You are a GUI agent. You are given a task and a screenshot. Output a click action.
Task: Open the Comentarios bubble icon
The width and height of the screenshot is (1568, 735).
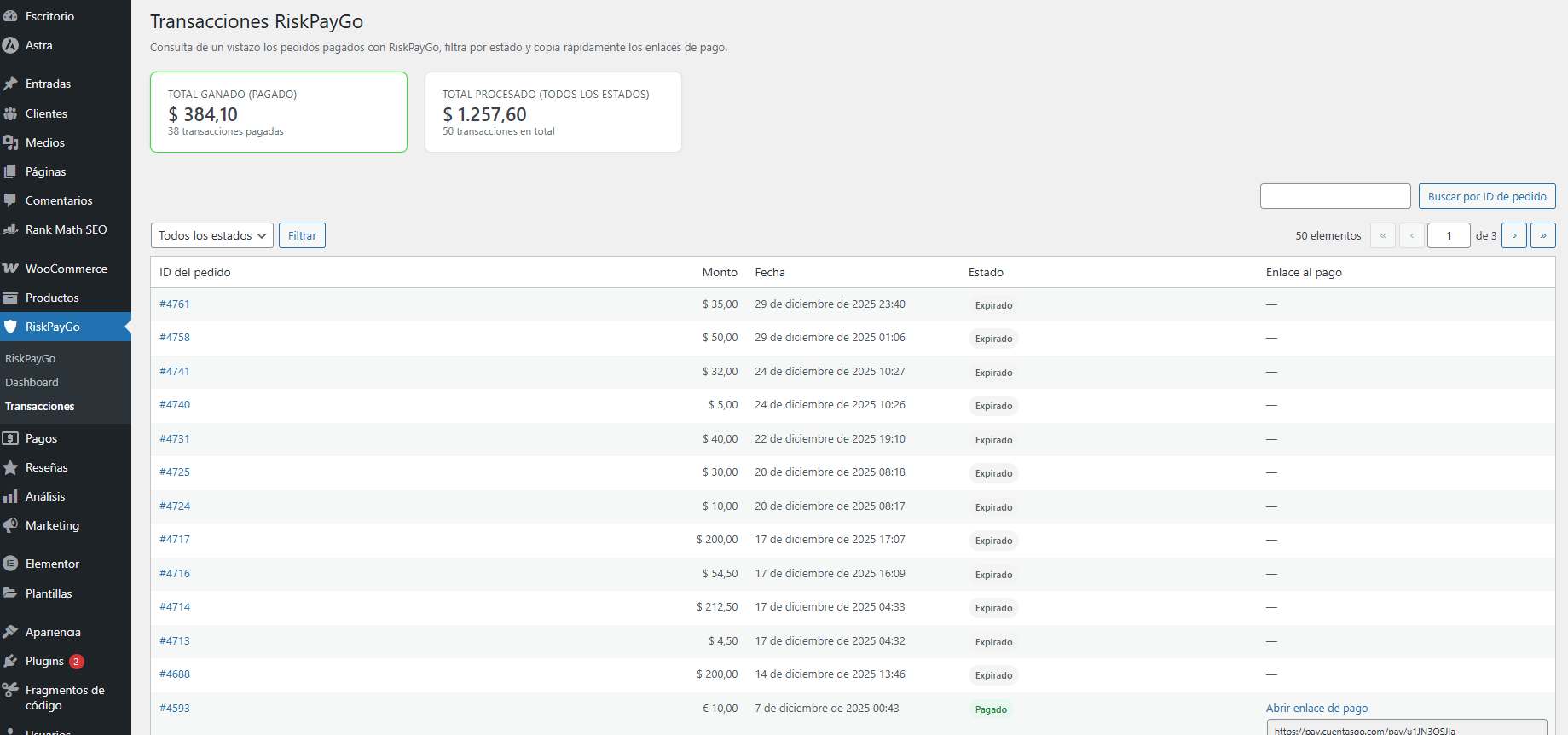(10, 200)
